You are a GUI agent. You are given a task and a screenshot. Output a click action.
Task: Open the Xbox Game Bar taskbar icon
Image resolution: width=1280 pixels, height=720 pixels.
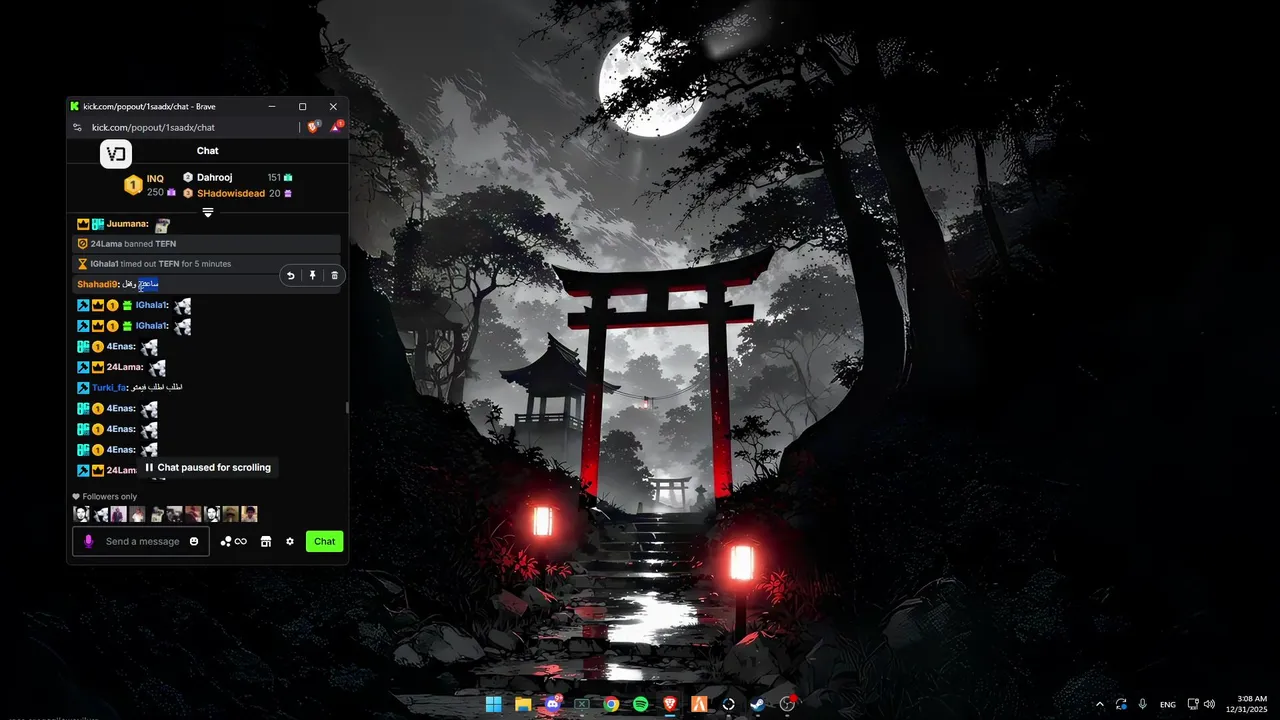pyautogui.click(x=582, y=704)
